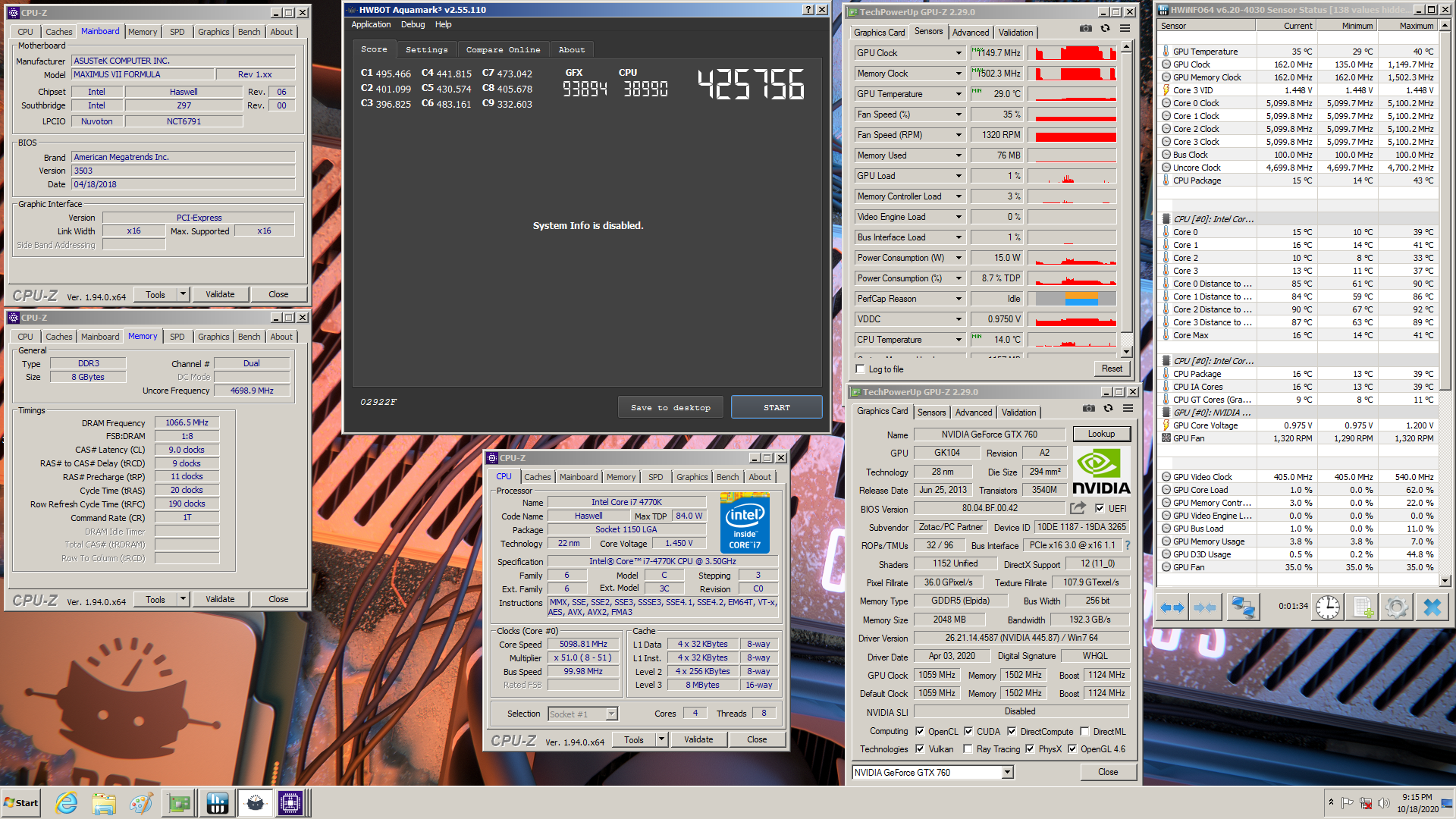Click the START button in Aquamark
Image resolution: width=1456 pixels, height=819 pixels.
[x=777, y=407]
